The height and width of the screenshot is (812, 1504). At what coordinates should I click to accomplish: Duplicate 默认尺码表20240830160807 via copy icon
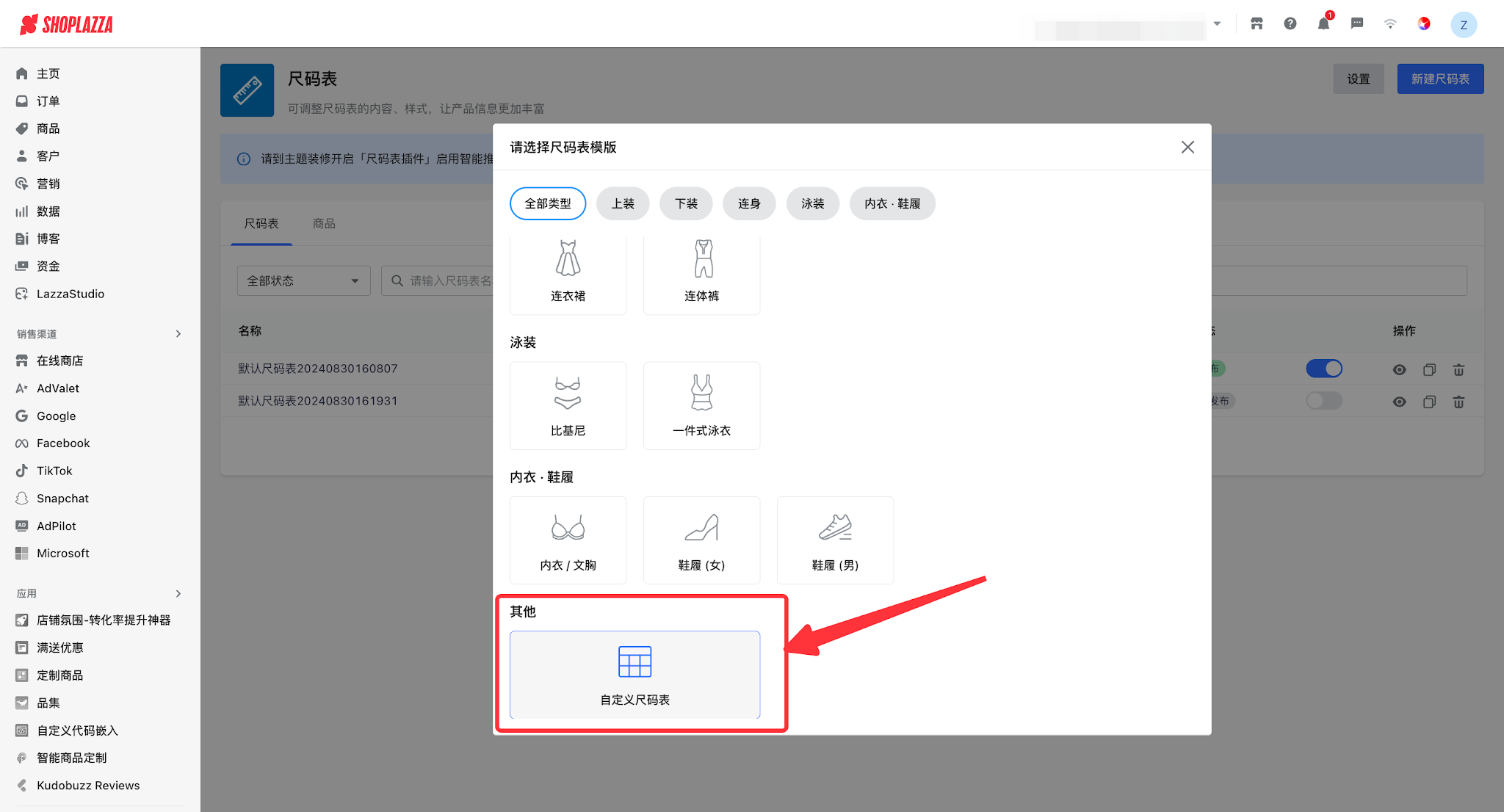click(1429, 369)
